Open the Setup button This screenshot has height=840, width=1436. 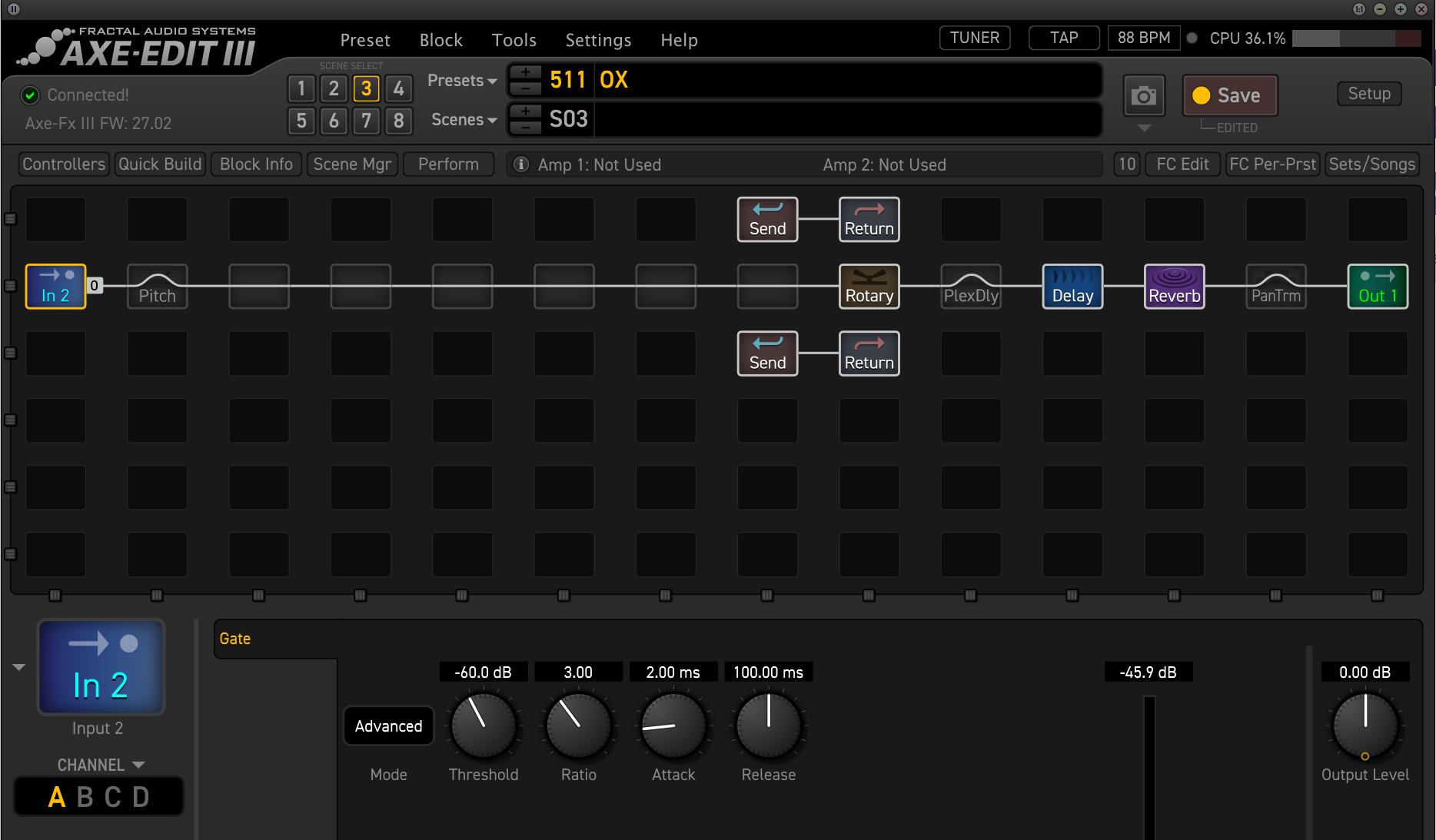(x=1369, y=94)
